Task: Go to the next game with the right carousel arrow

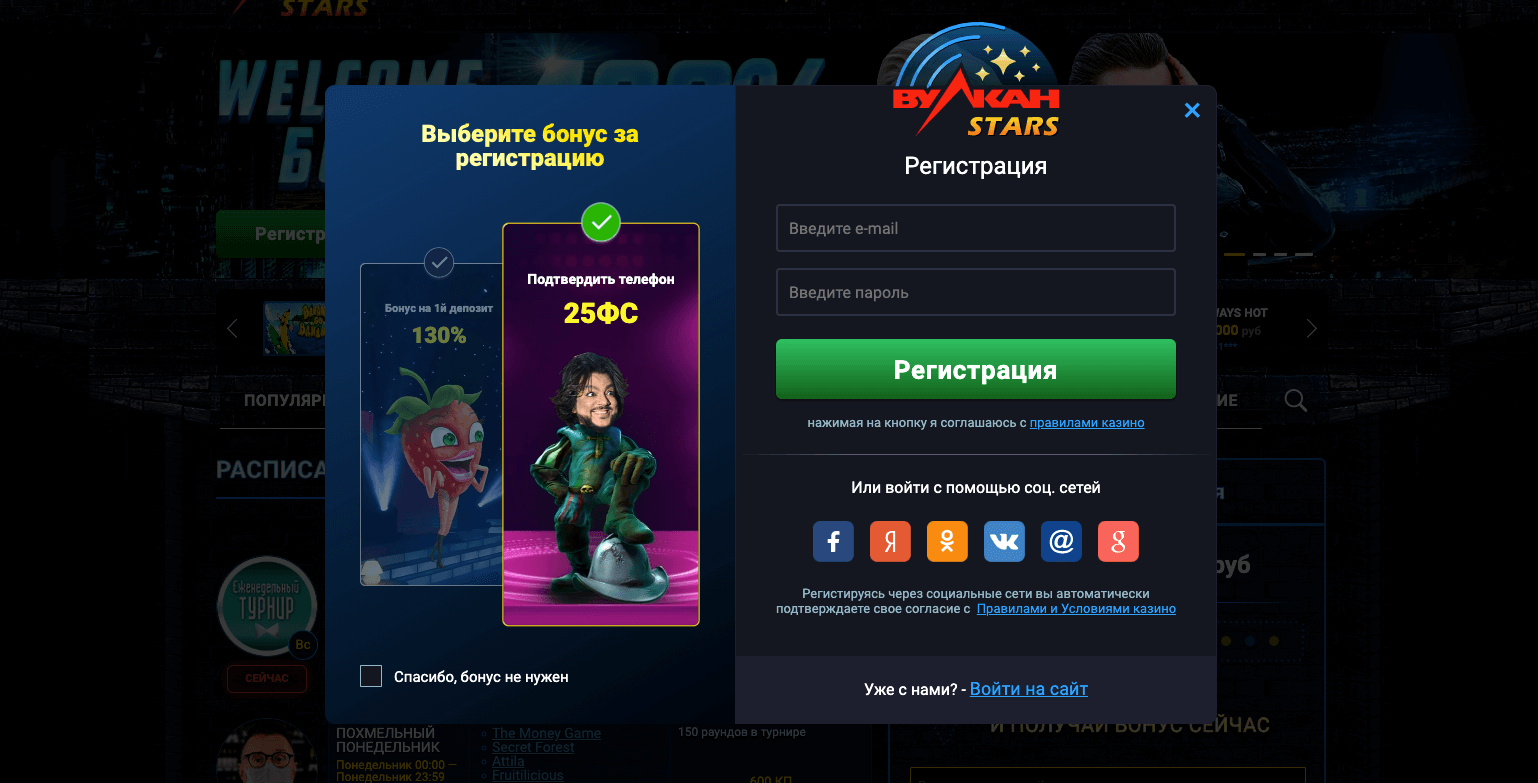Action: click(1312, 328)
